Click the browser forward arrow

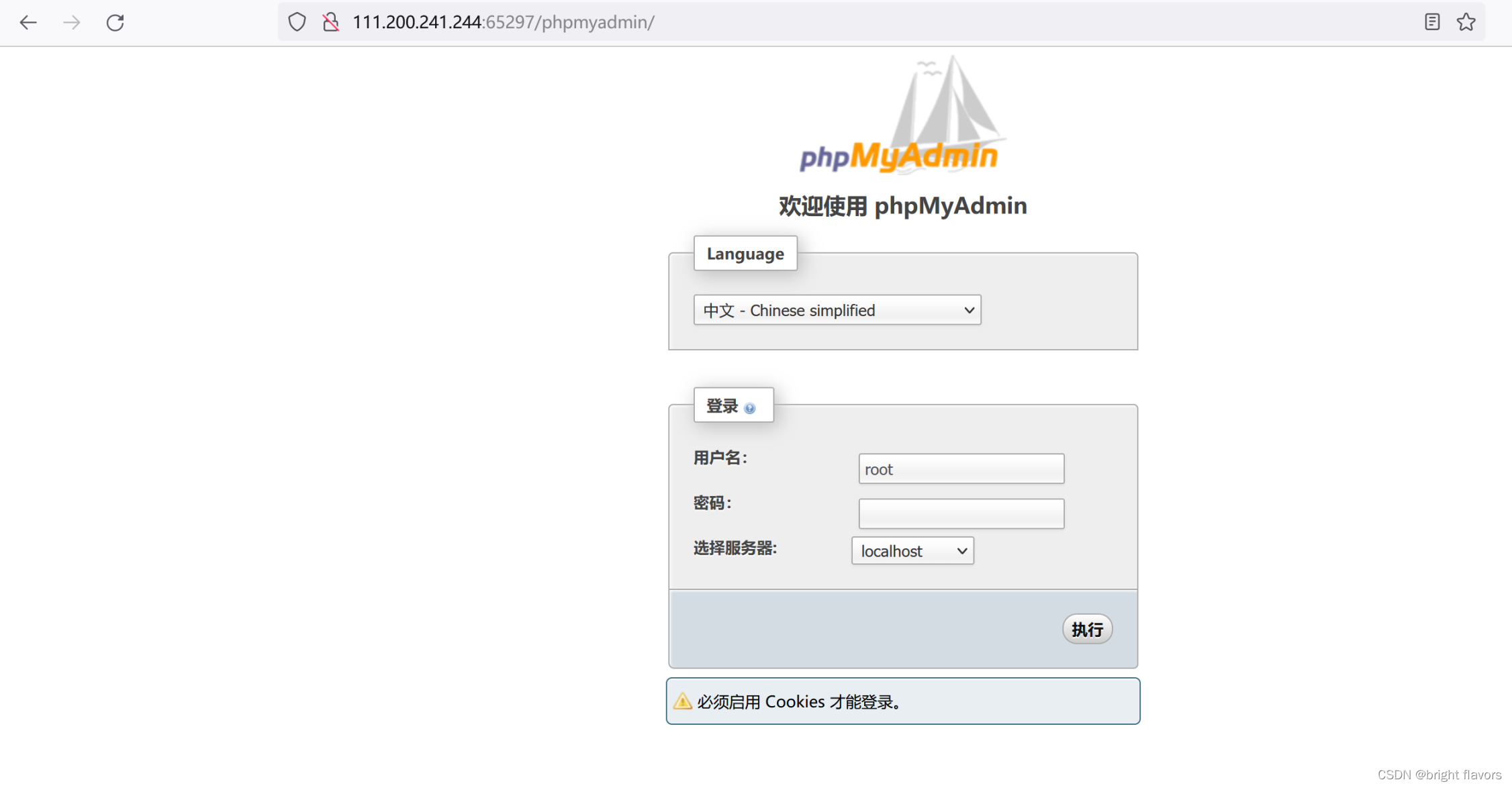(72, 23)
